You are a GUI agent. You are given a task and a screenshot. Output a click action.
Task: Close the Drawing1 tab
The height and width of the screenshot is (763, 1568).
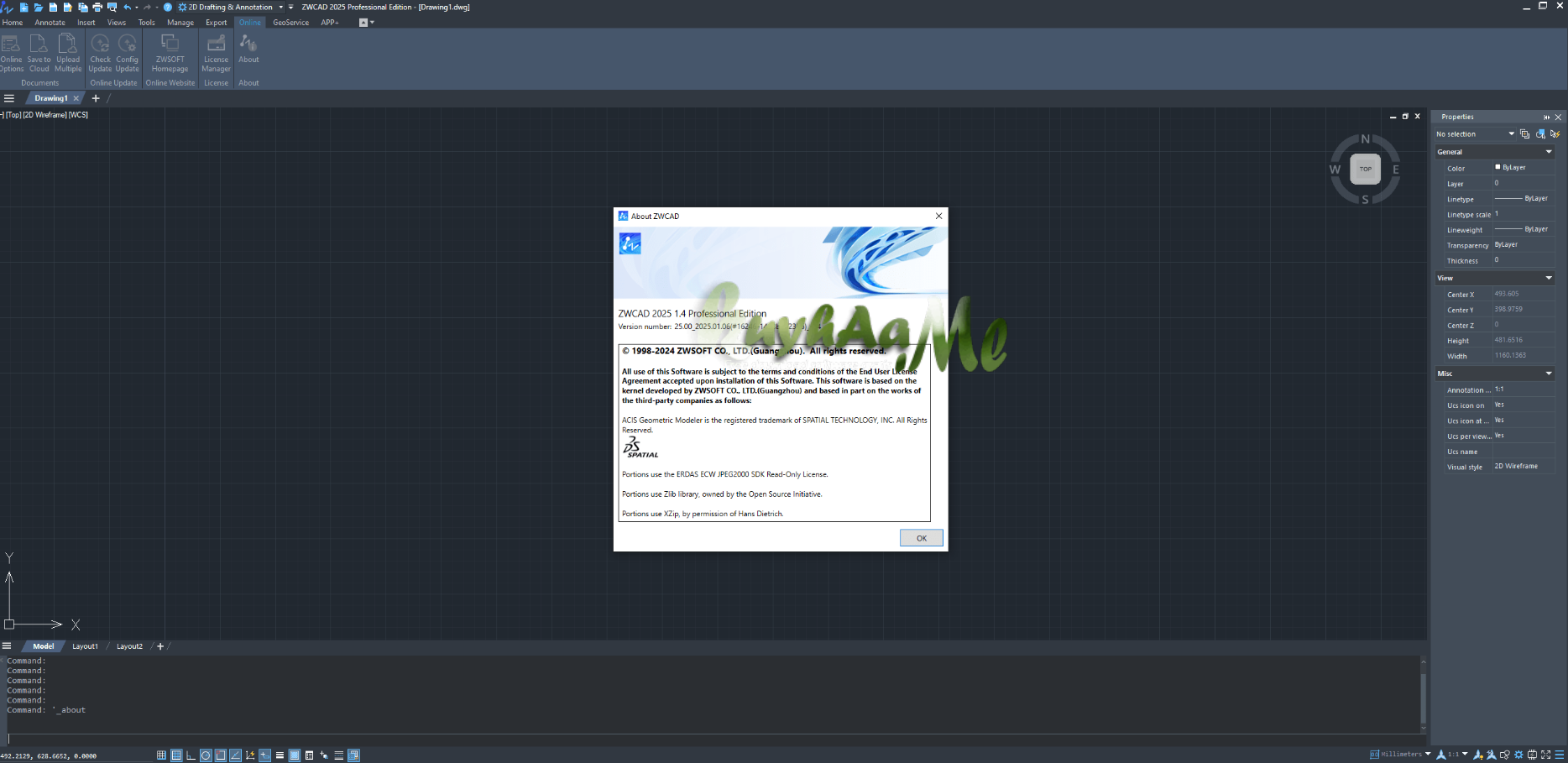76,98
